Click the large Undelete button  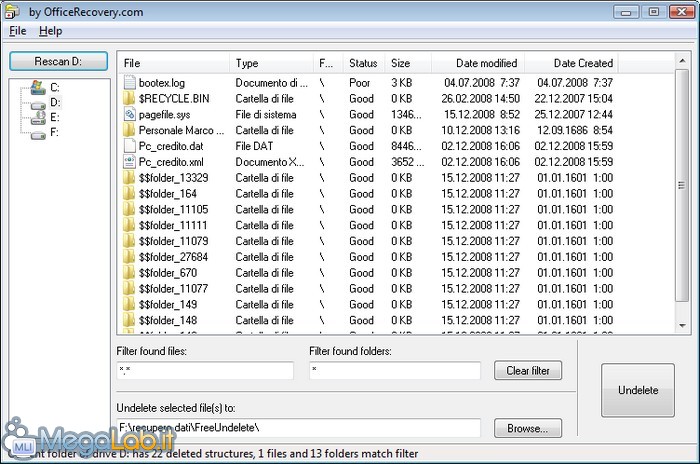(638, 390)
